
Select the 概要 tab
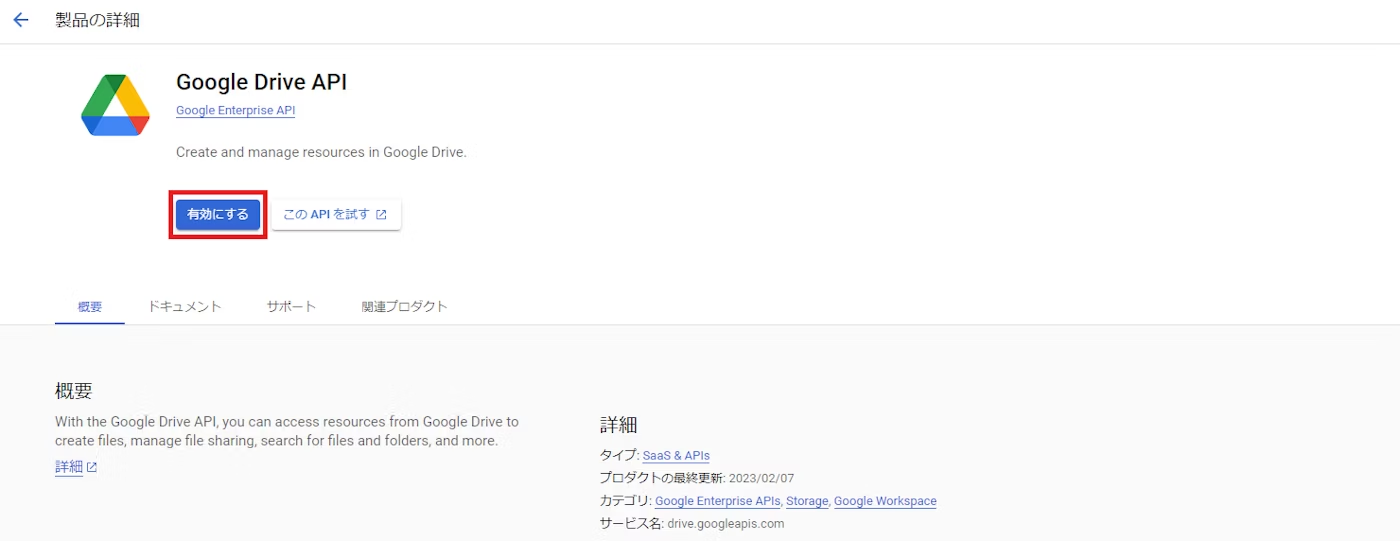(x=90, y=306)
